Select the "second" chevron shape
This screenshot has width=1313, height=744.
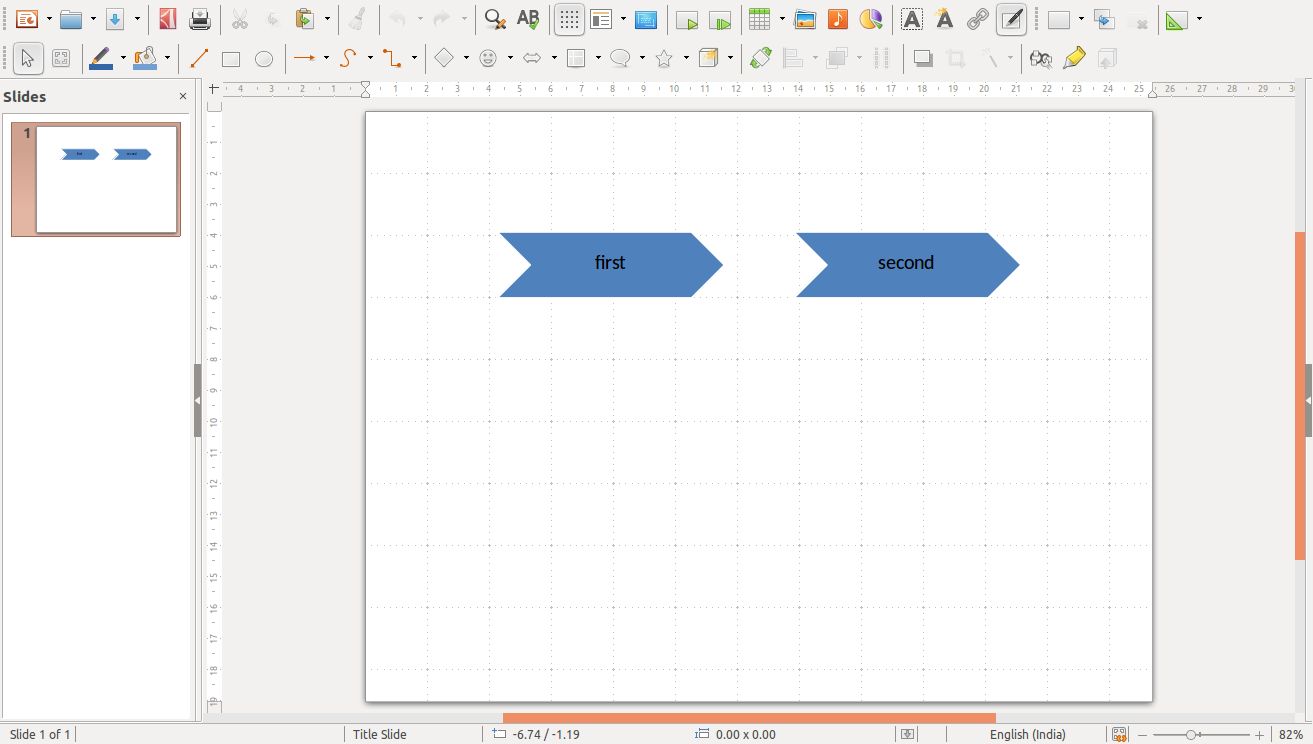pyautogui.click(x=907, y=265)
